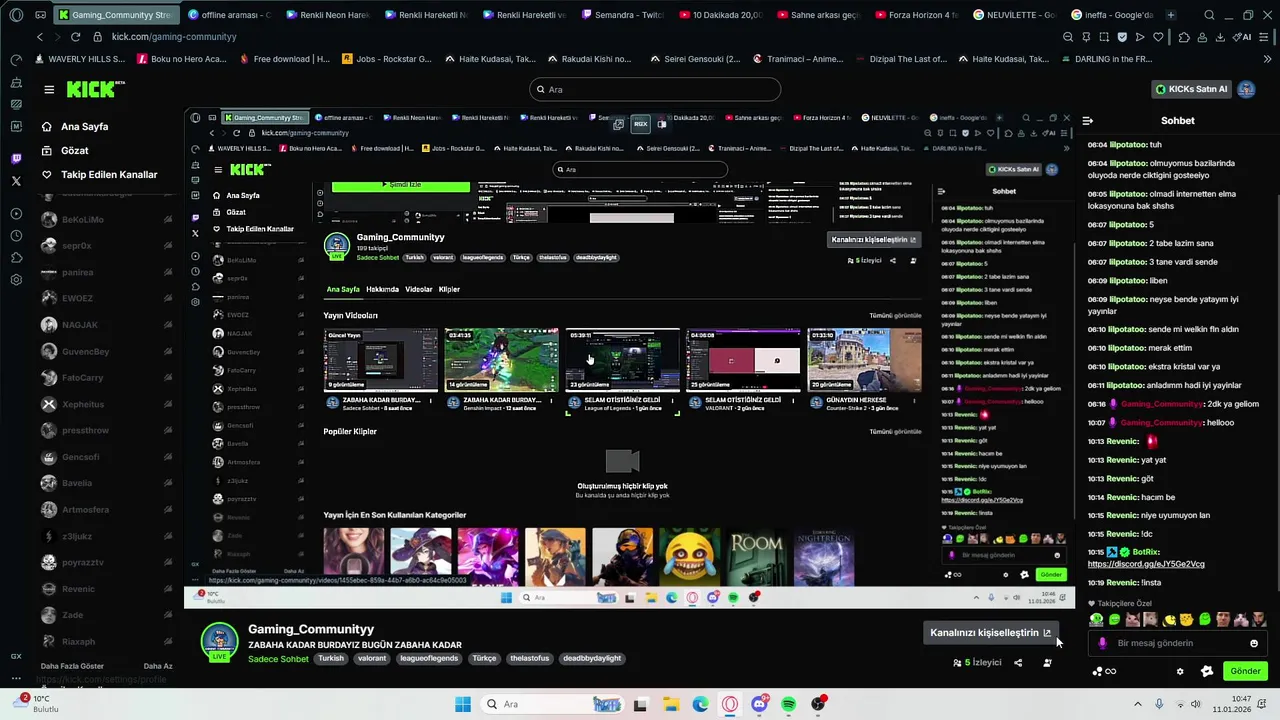Open the Opera GX main menu logo
The width and height of the screenshot is (1280, 720).
pyautogui.click(x=16, y=15)
